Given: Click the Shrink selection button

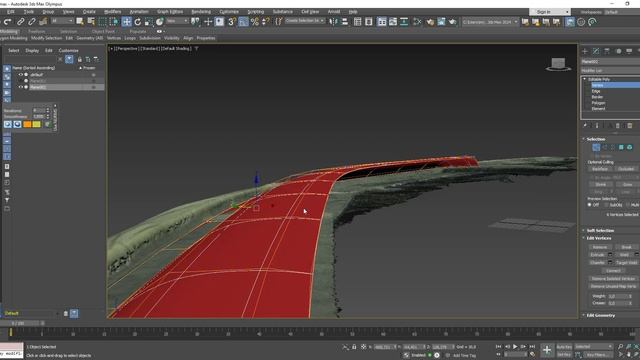Looking at the screenshot, I should point(600,185).
